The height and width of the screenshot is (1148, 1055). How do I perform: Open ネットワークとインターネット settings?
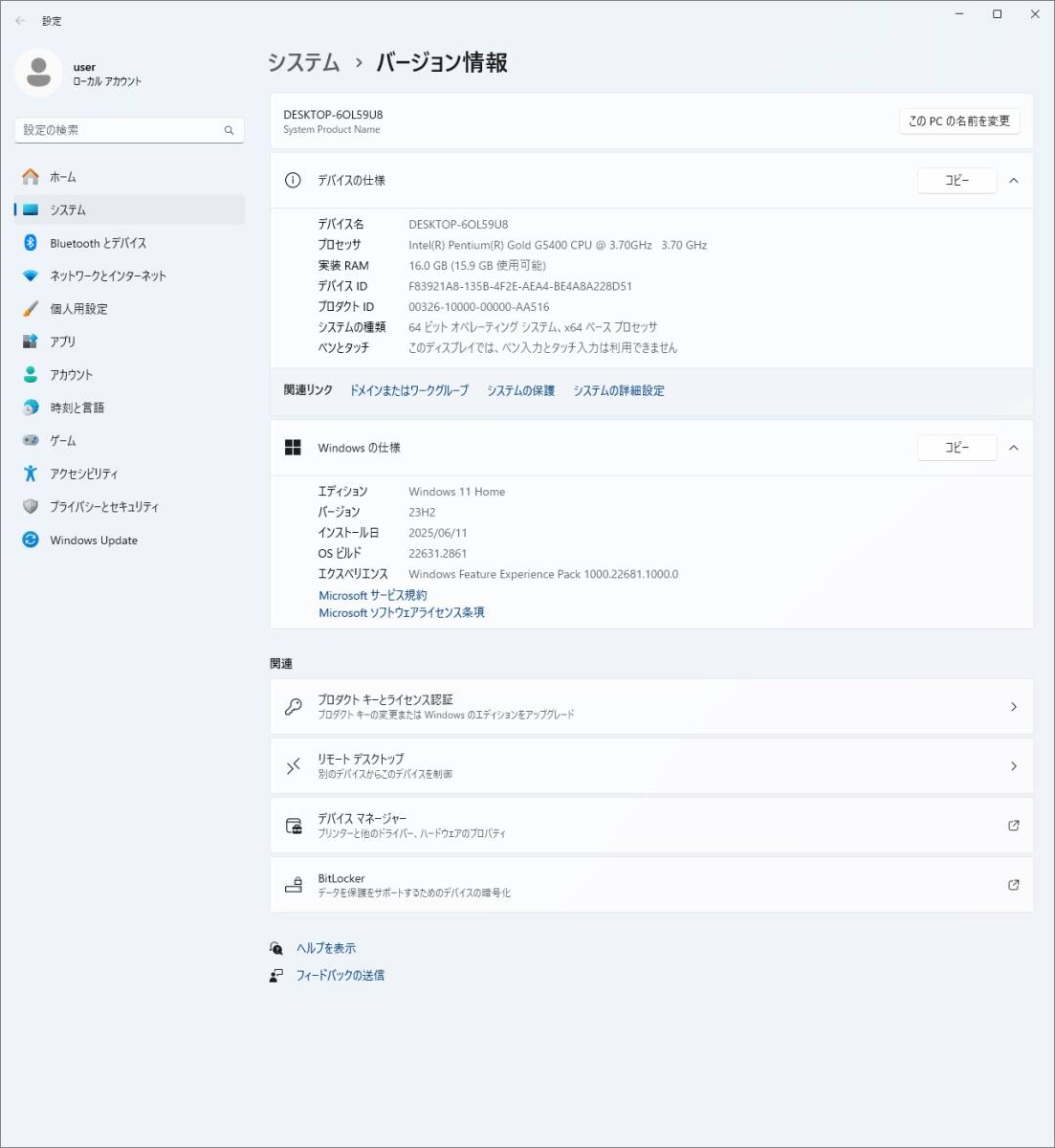(129, 276)
